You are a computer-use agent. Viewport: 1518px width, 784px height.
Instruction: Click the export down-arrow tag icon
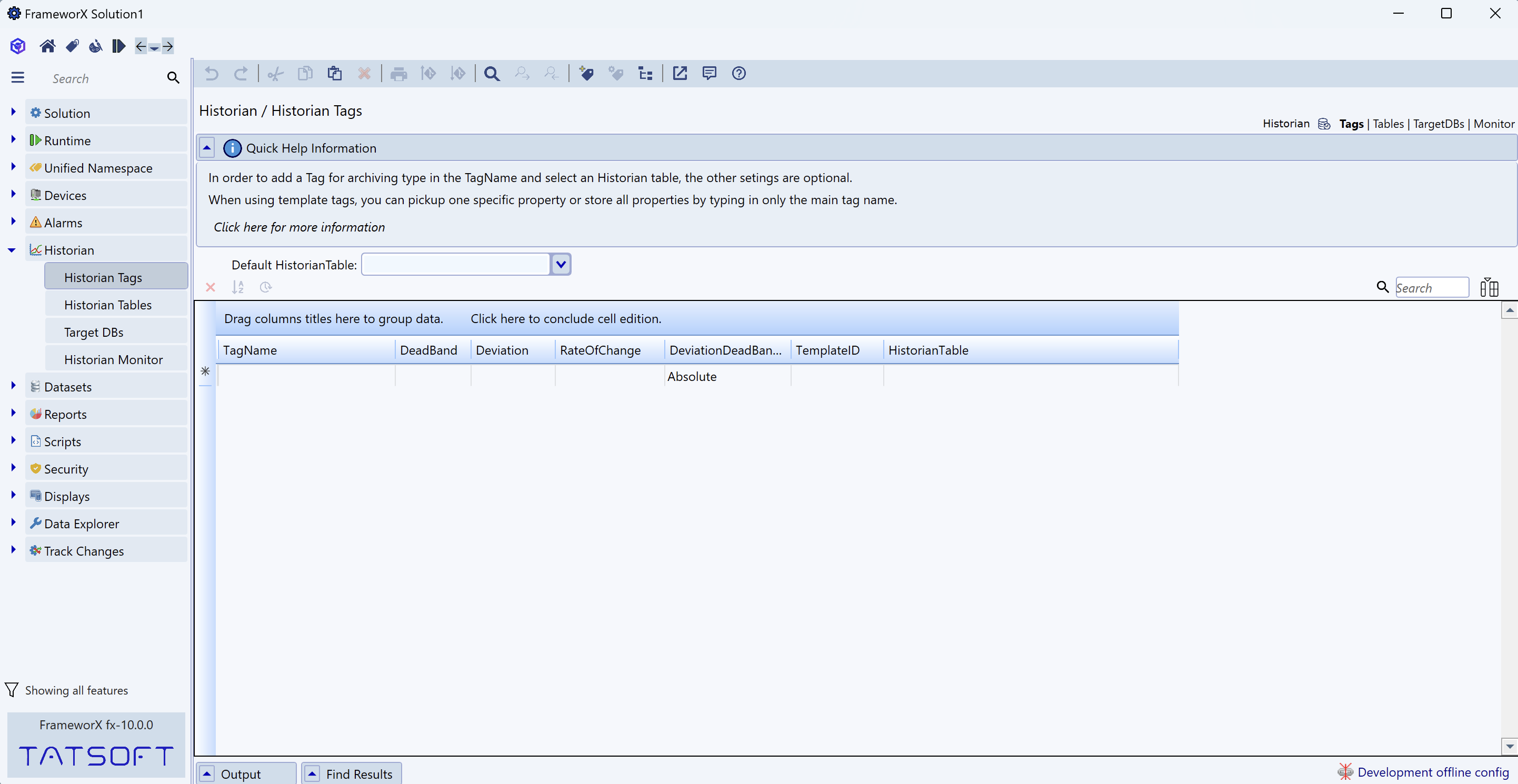458,74
